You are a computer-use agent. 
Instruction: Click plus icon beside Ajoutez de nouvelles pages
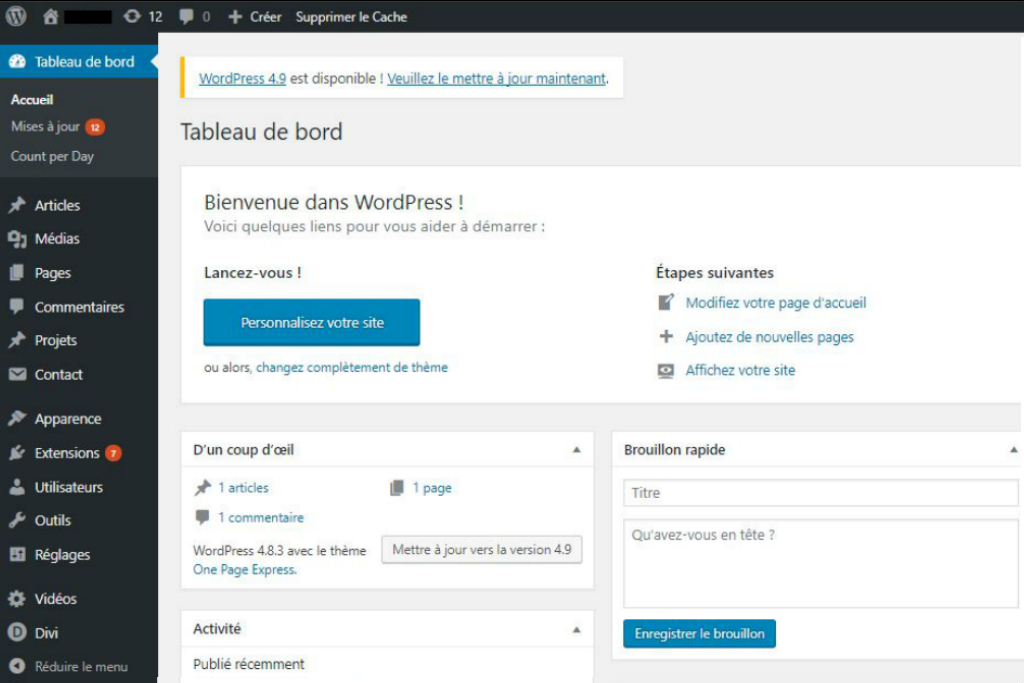point(665,336)
